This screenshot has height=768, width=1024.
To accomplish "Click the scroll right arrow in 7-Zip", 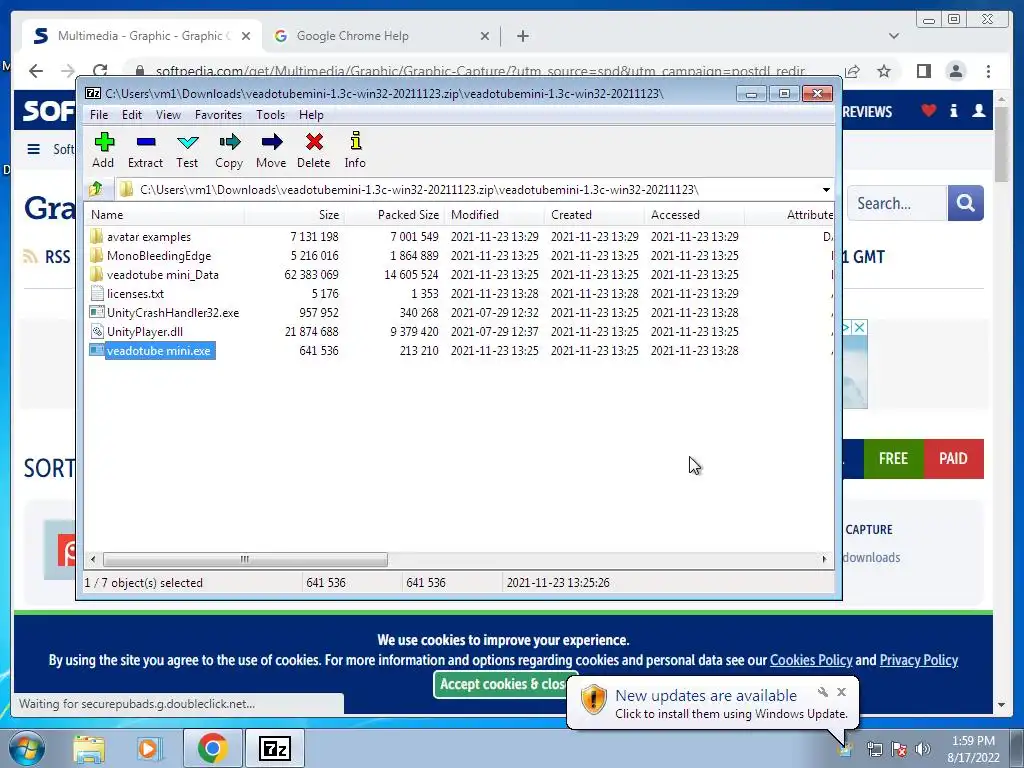I will [x=824, y=559].
